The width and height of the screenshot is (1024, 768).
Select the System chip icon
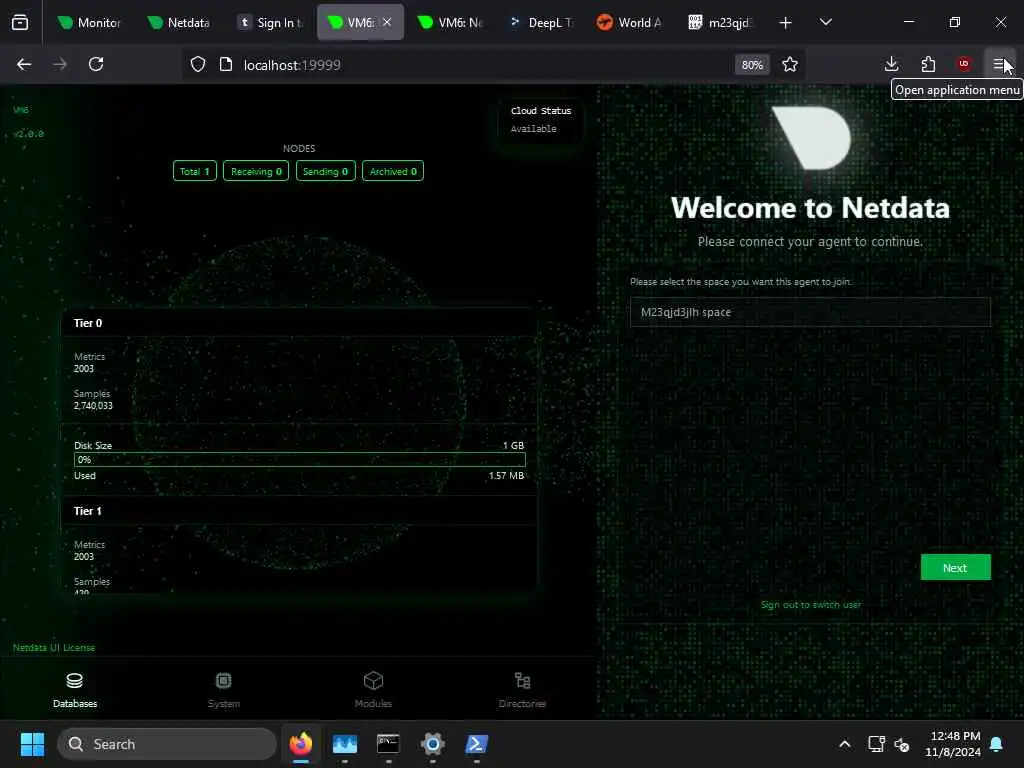pyautogui.click(x=223, y=681)
